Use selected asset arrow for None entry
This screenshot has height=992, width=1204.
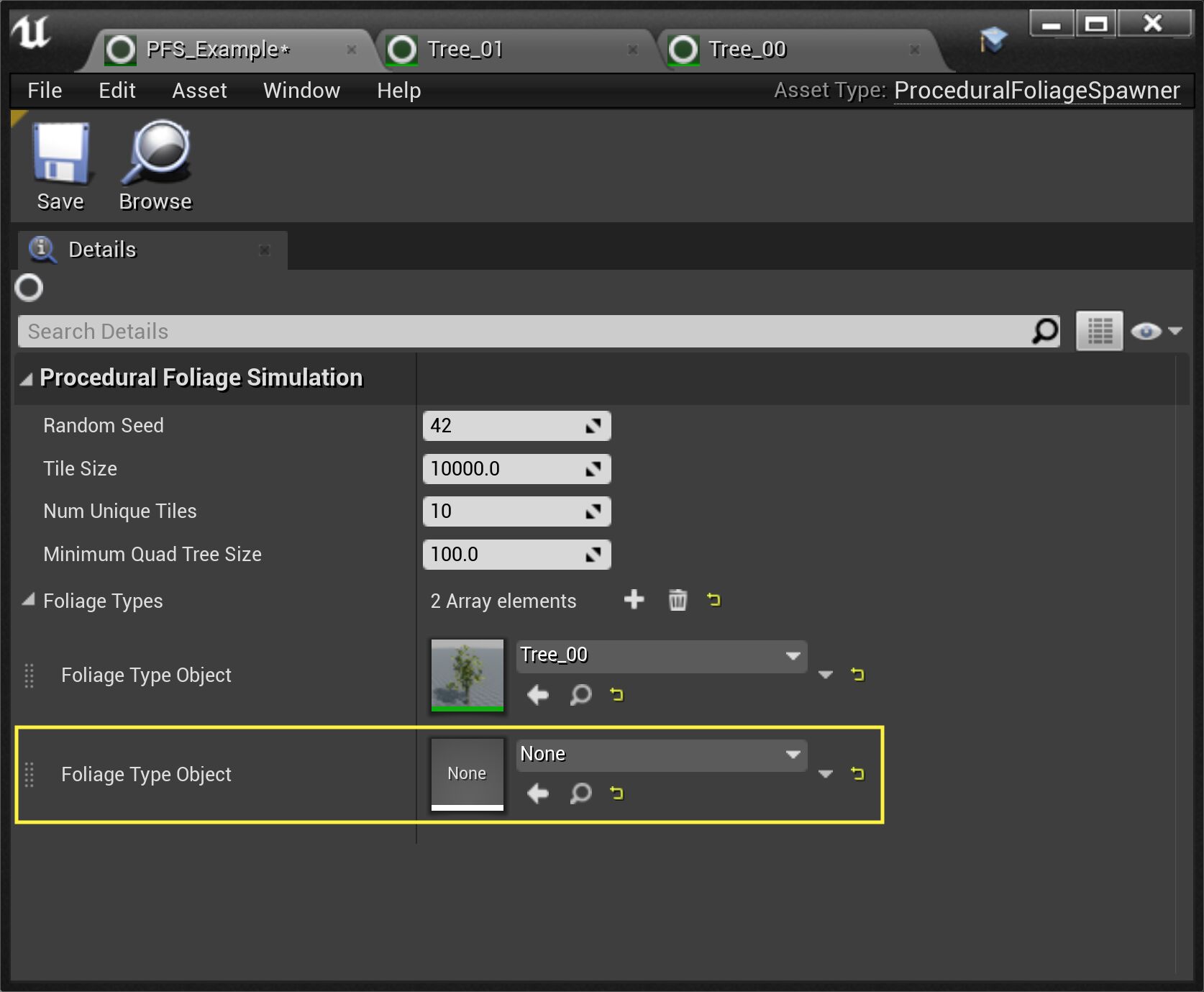537,793
